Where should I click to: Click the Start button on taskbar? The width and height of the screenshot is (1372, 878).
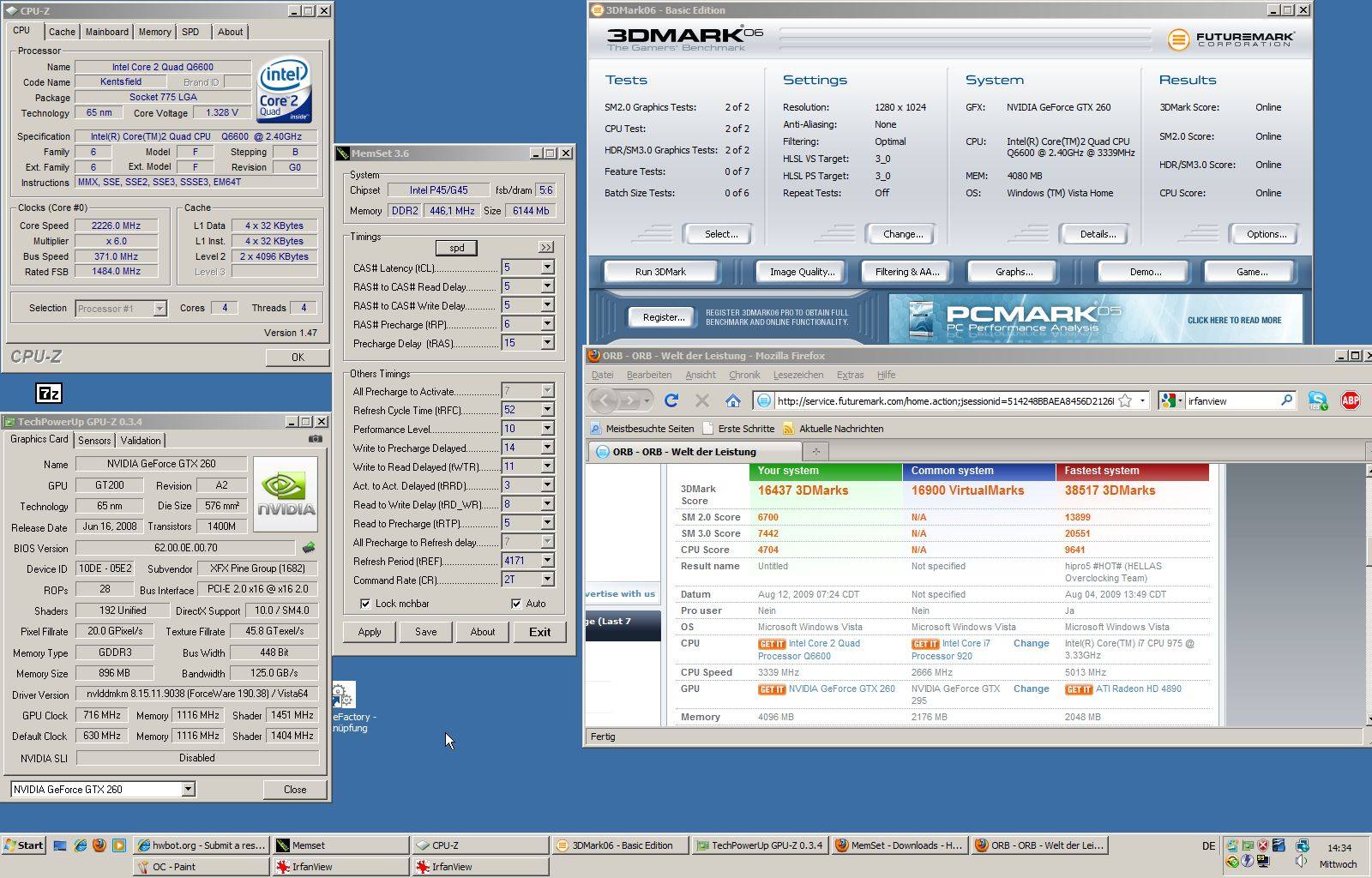tap(24, 845)
